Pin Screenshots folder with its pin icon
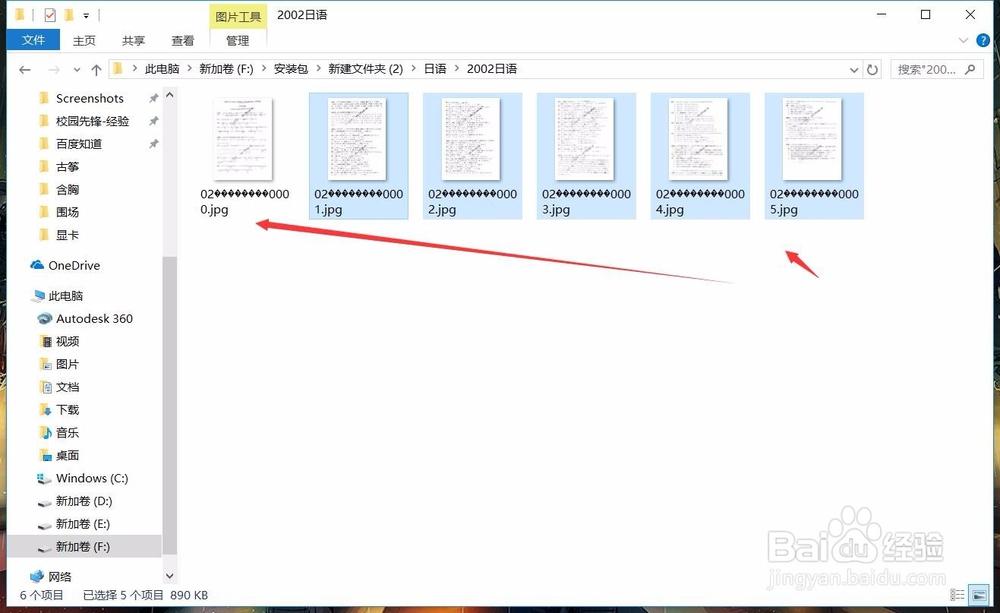 point(155,97)
